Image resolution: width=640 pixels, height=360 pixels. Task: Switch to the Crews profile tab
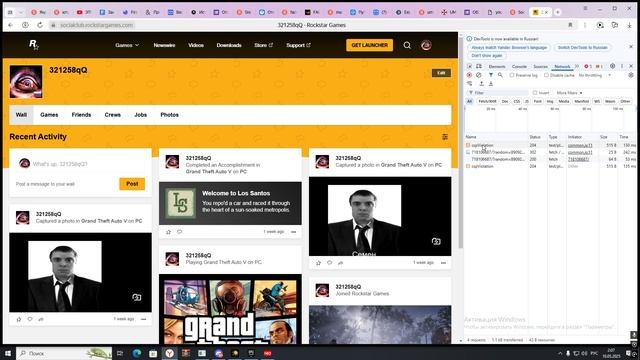pos(113,115)
